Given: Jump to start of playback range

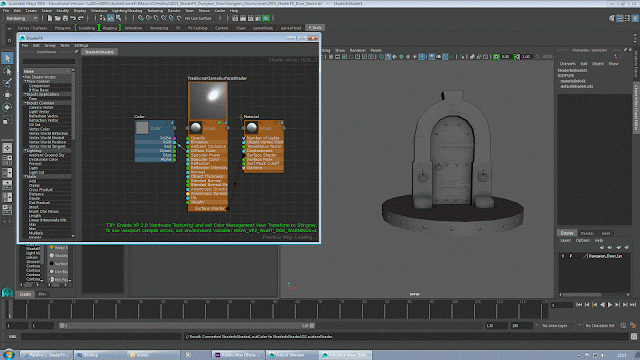Looking at the screenshot, I should pos(579,304).
